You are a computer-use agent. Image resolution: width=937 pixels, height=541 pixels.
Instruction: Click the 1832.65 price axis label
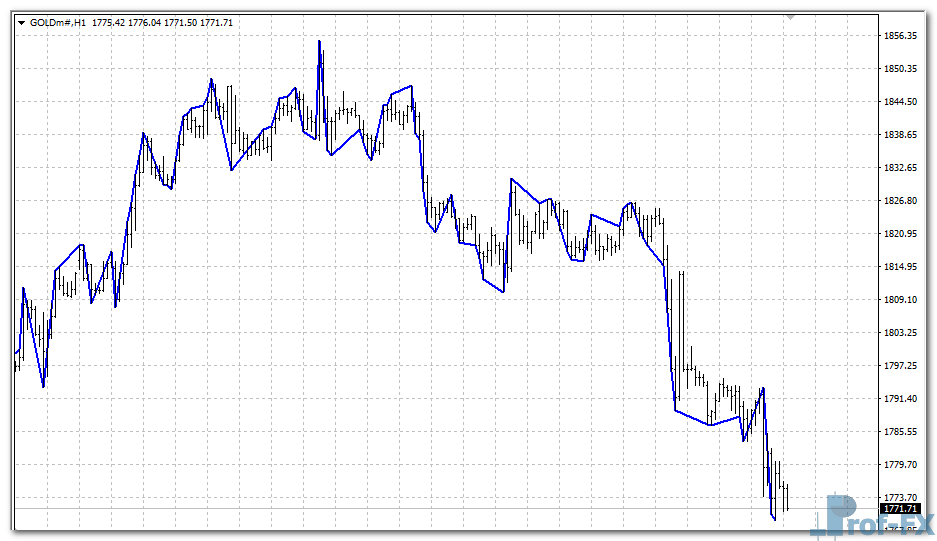pos(900,168)
